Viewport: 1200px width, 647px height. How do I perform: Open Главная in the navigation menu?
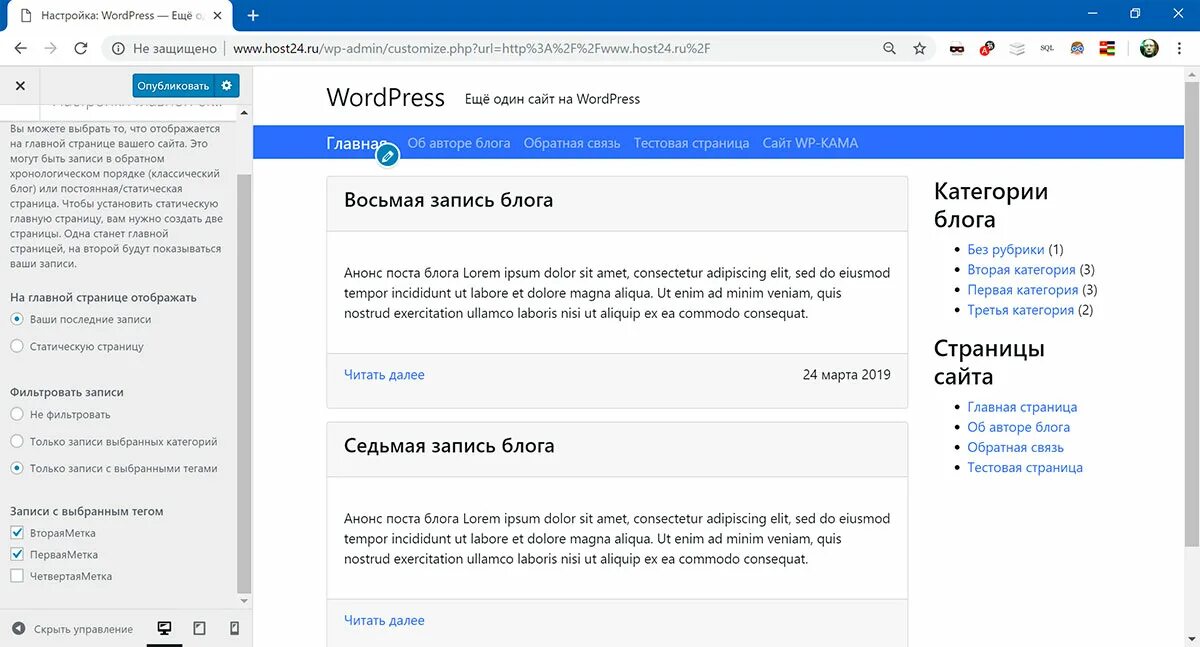tap(357, 143)
